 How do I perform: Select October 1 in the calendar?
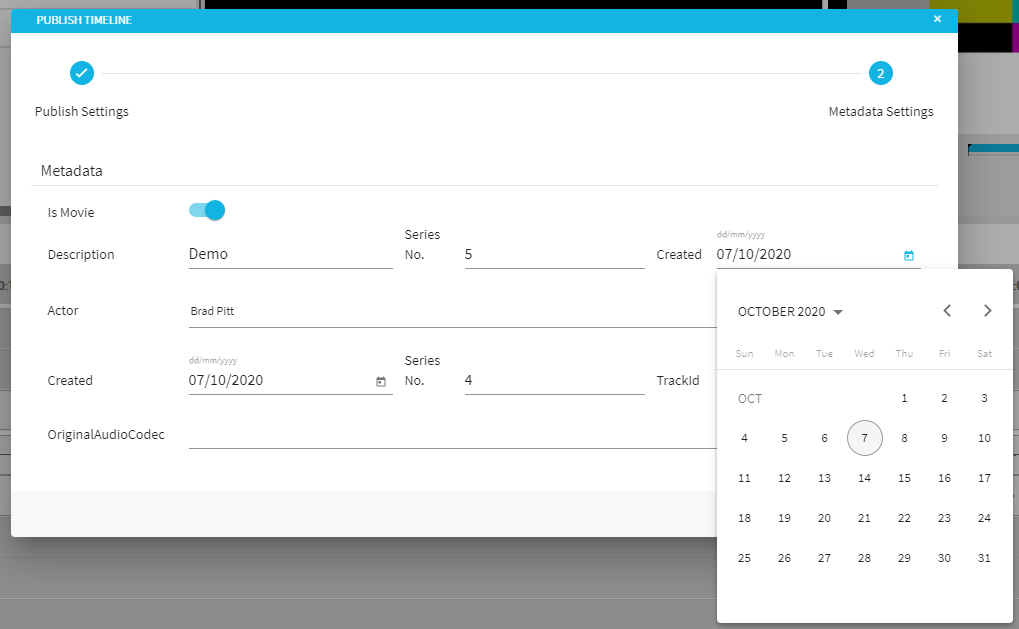(x=904, y=398)
